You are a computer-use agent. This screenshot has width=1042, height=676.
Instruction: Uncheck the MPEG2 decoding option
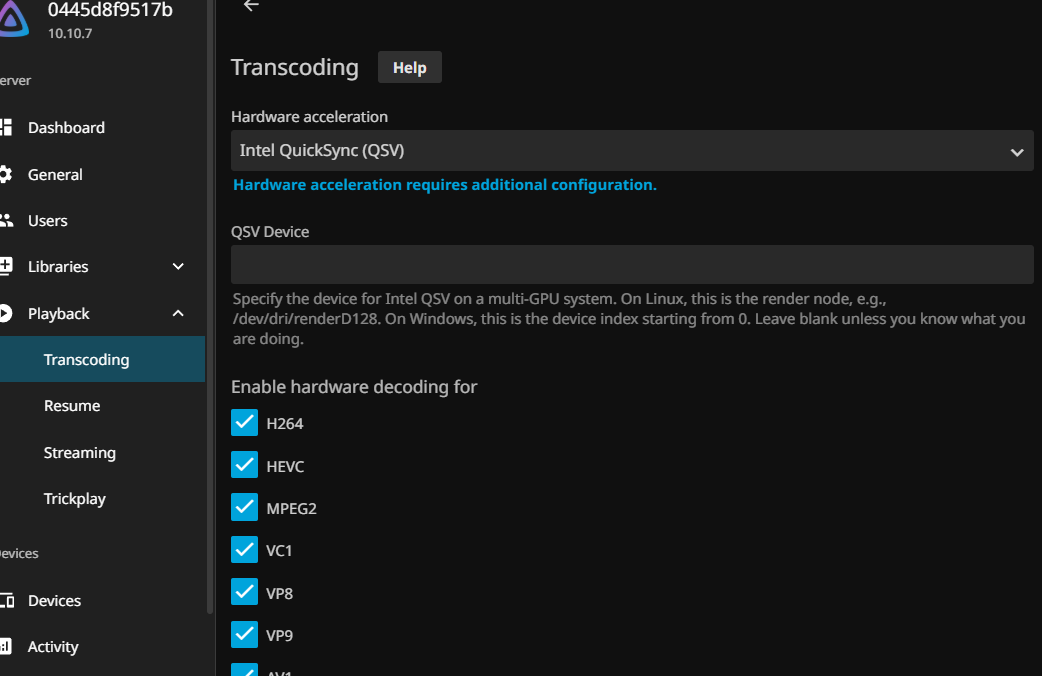click(244, 507)
